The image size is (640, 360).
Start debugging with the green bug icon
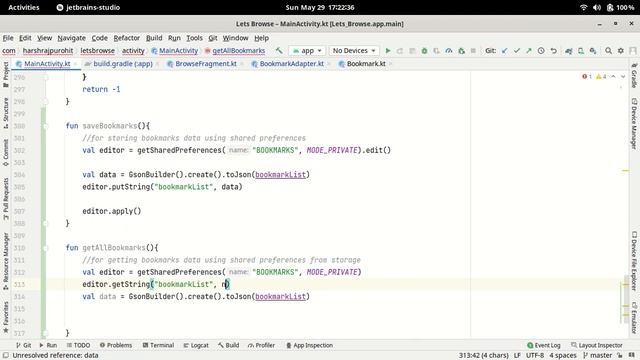click(424, 51)
